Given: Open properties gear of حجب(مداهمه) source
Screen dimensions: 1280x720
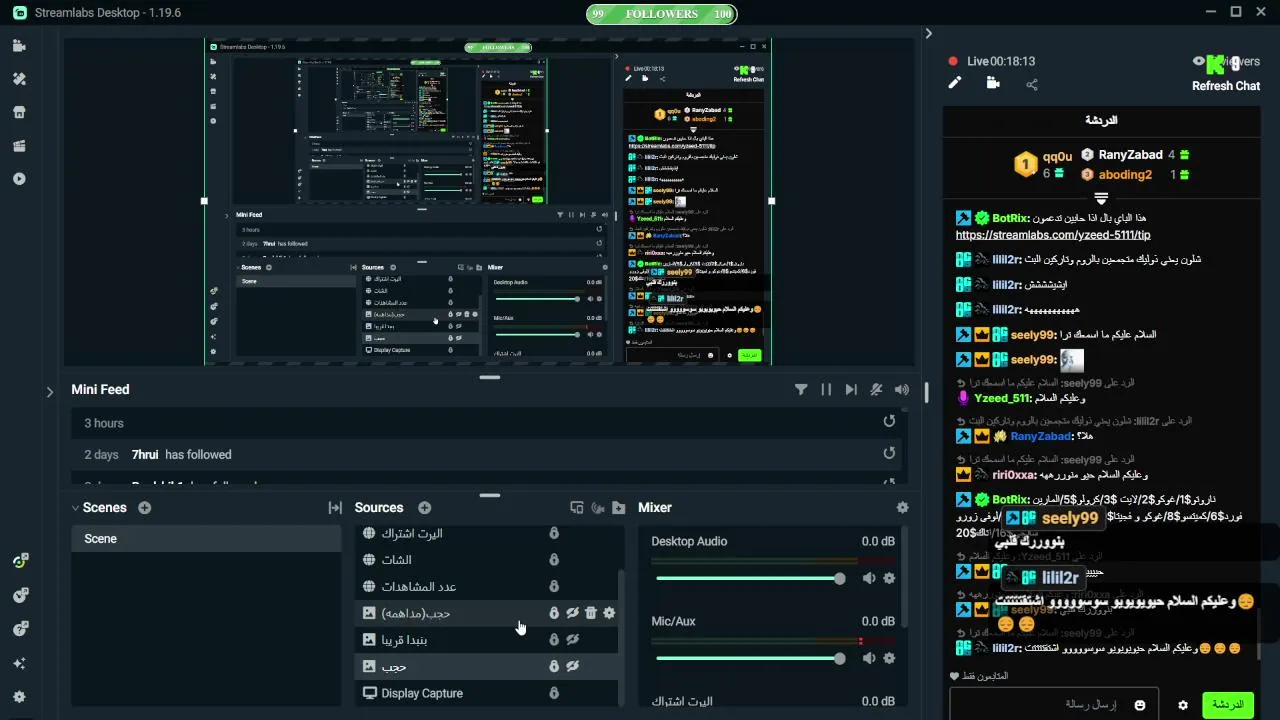Looking at the screenshot, I should click(x=609, y=613).
